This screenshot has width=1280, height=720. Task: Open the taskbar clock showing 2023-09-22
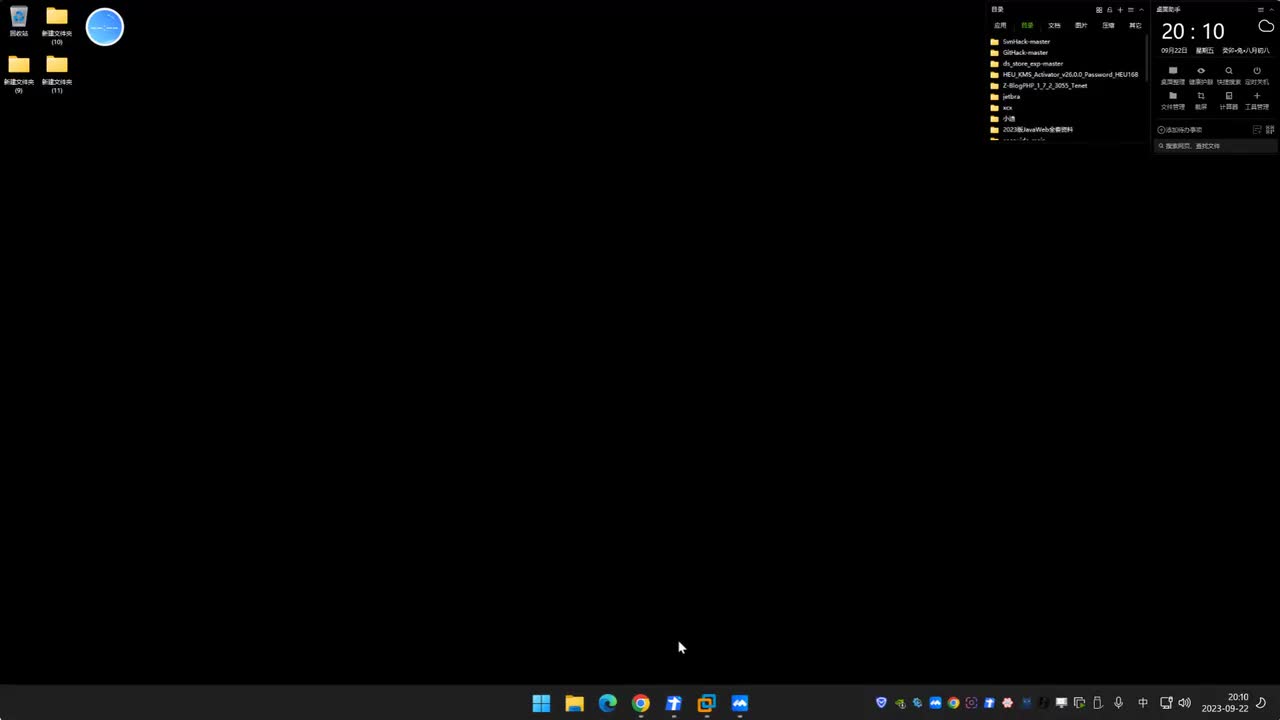(x=1225, y=703)
